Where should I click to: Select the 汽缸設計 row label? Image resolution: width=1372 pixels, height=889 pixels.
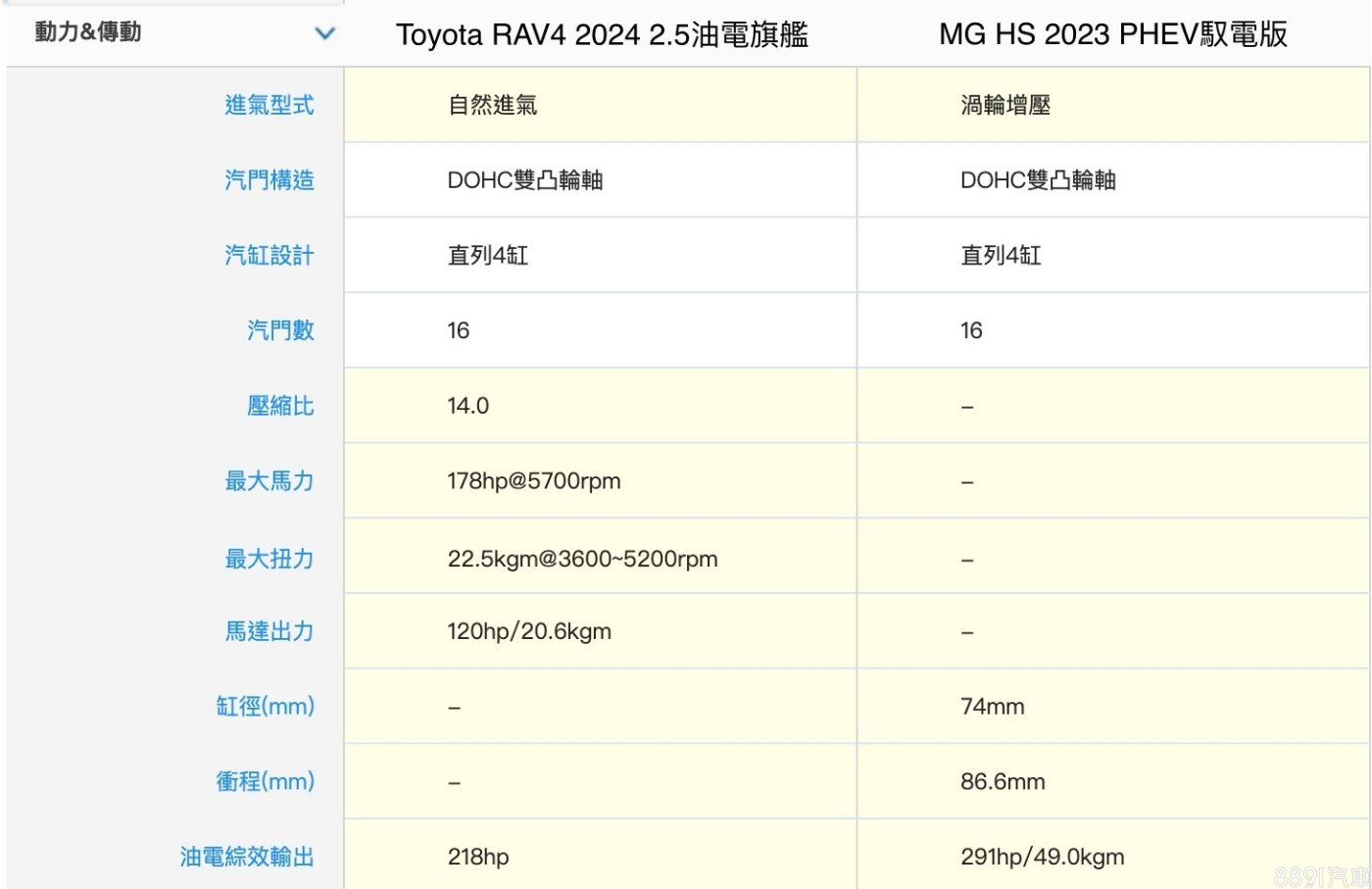[269, 256]
